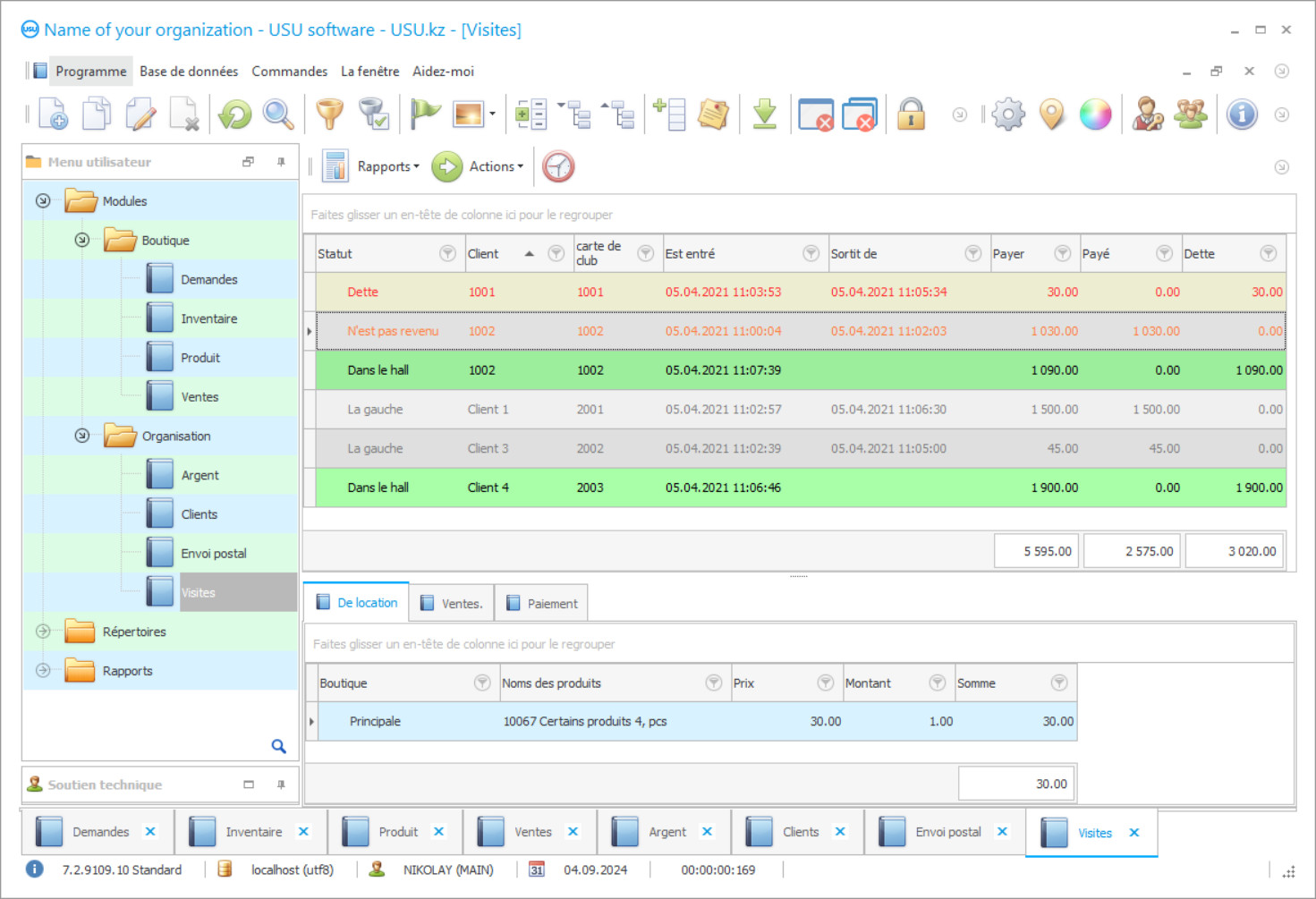
Task: Open the Aidez-moi menu
Action: 443,72
